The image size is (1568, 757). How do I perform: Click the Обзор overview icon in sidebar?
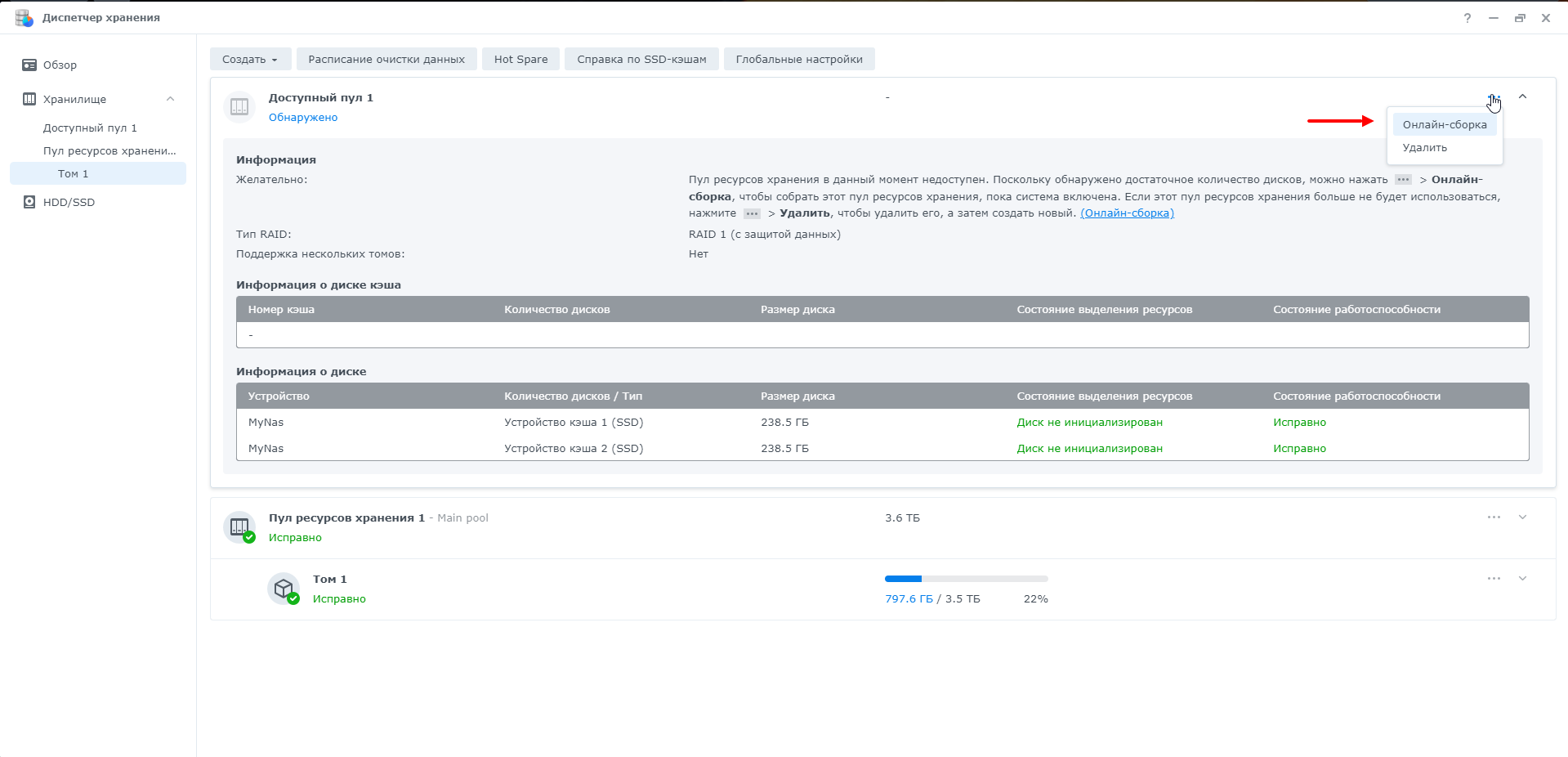click(x=29, y=65)
